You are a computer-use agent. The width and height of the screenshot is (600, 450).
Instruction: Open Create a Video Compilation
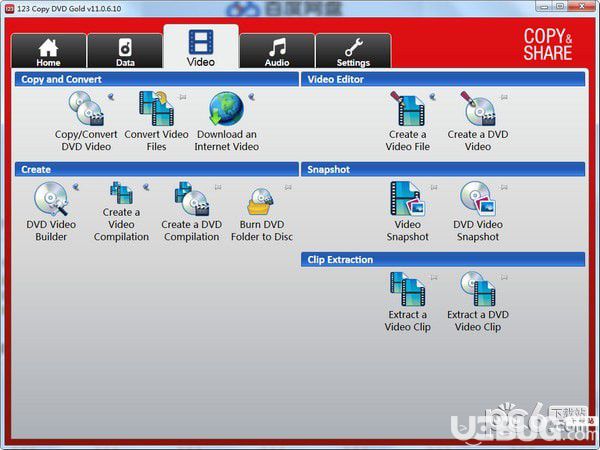pyautogui.click(x=121, y=212)
